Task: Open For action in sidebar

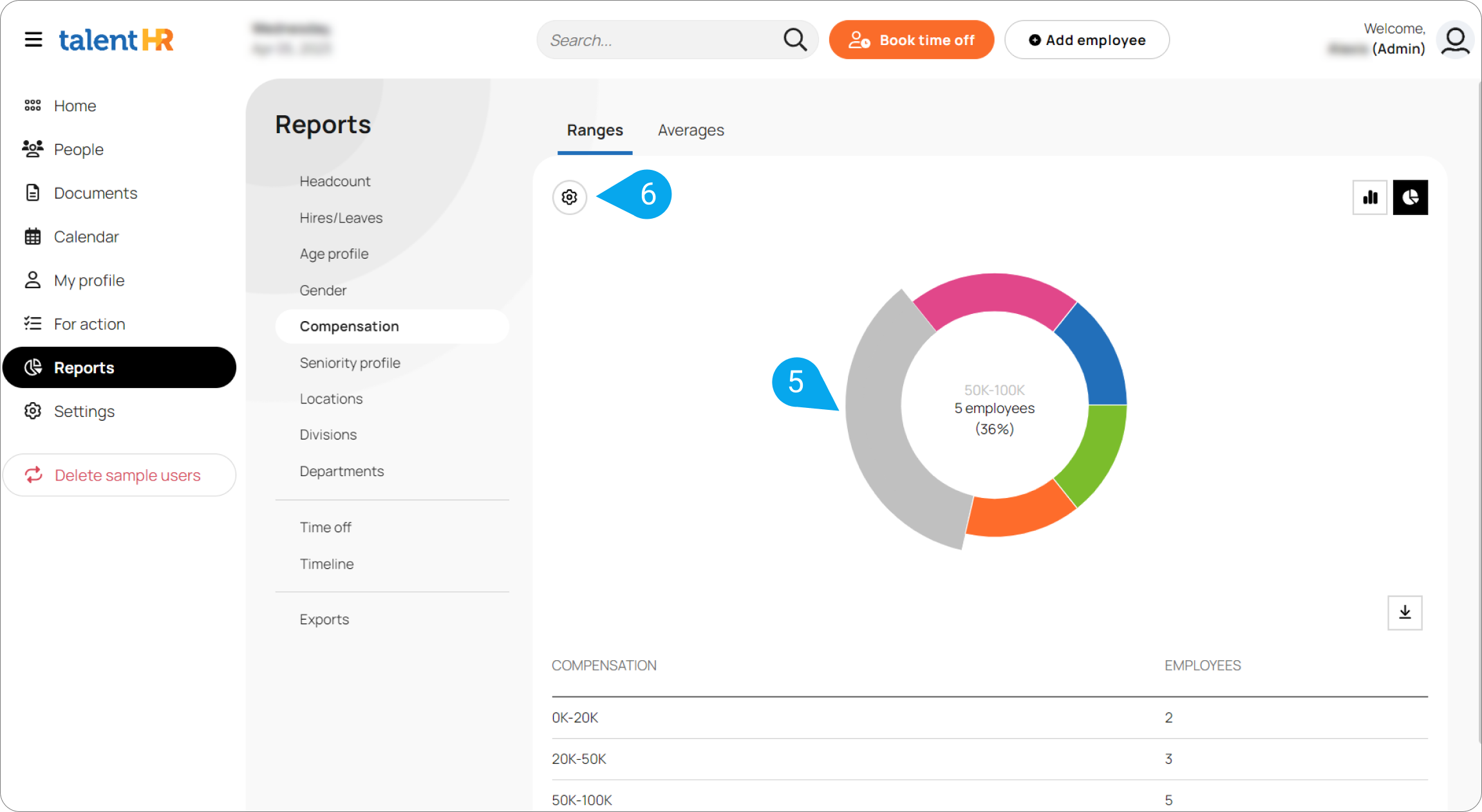Action: tap(75, 324)
